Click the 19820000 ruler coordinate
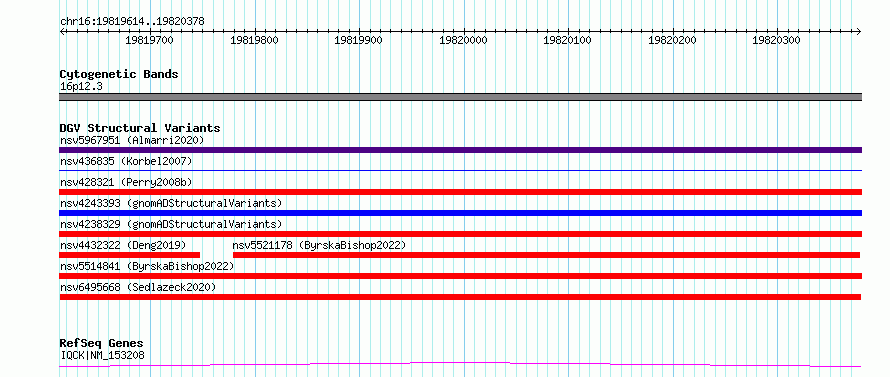 tap(463, 40)
